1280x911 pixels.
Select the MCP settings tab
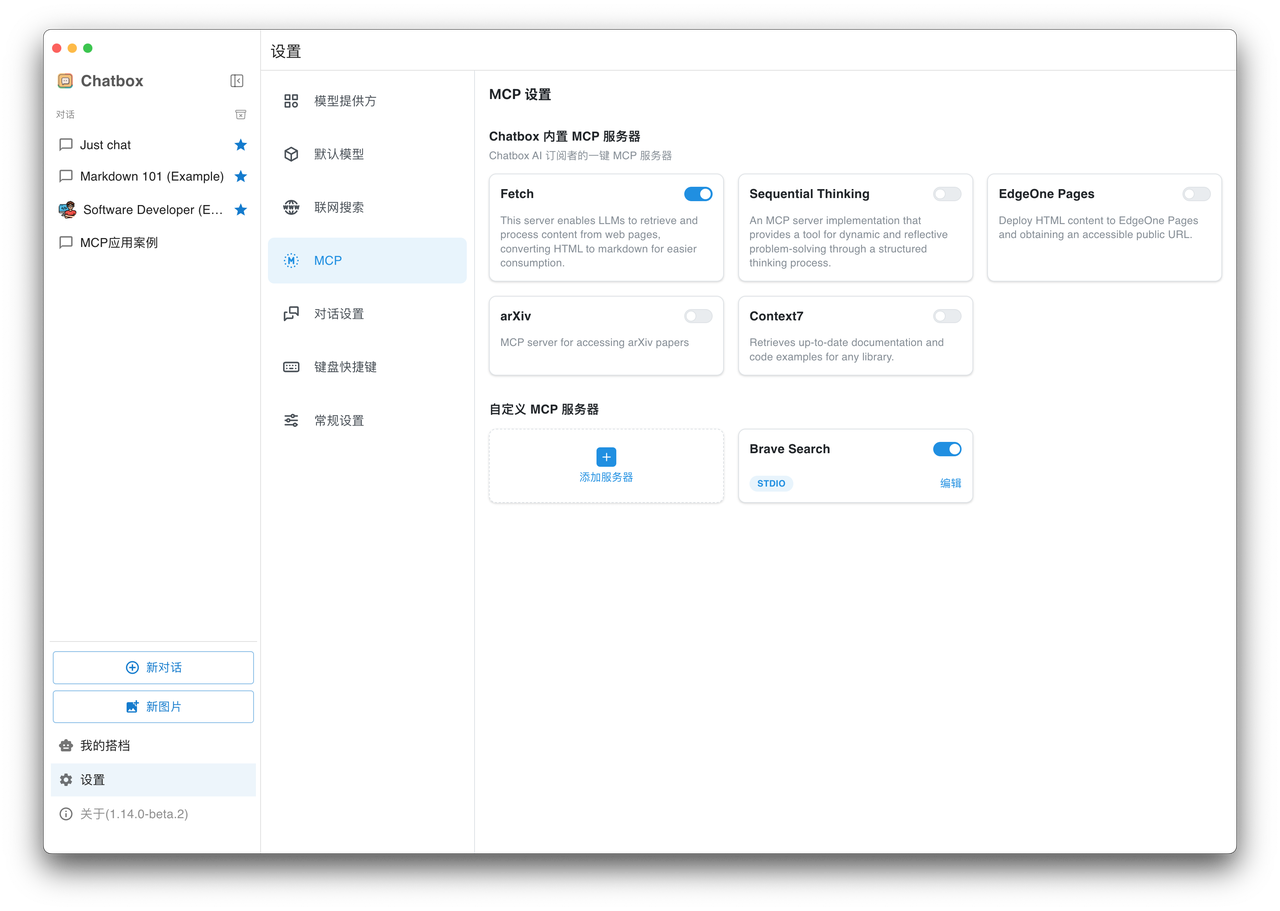click(367, 260)
